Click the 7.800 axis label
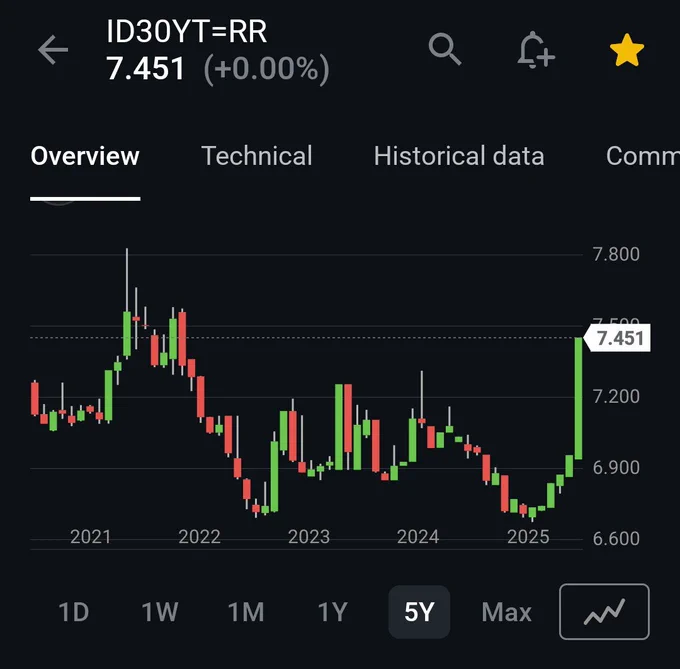Image resolution: width=680 pixels, height=669 pixels. click(616, 254)
